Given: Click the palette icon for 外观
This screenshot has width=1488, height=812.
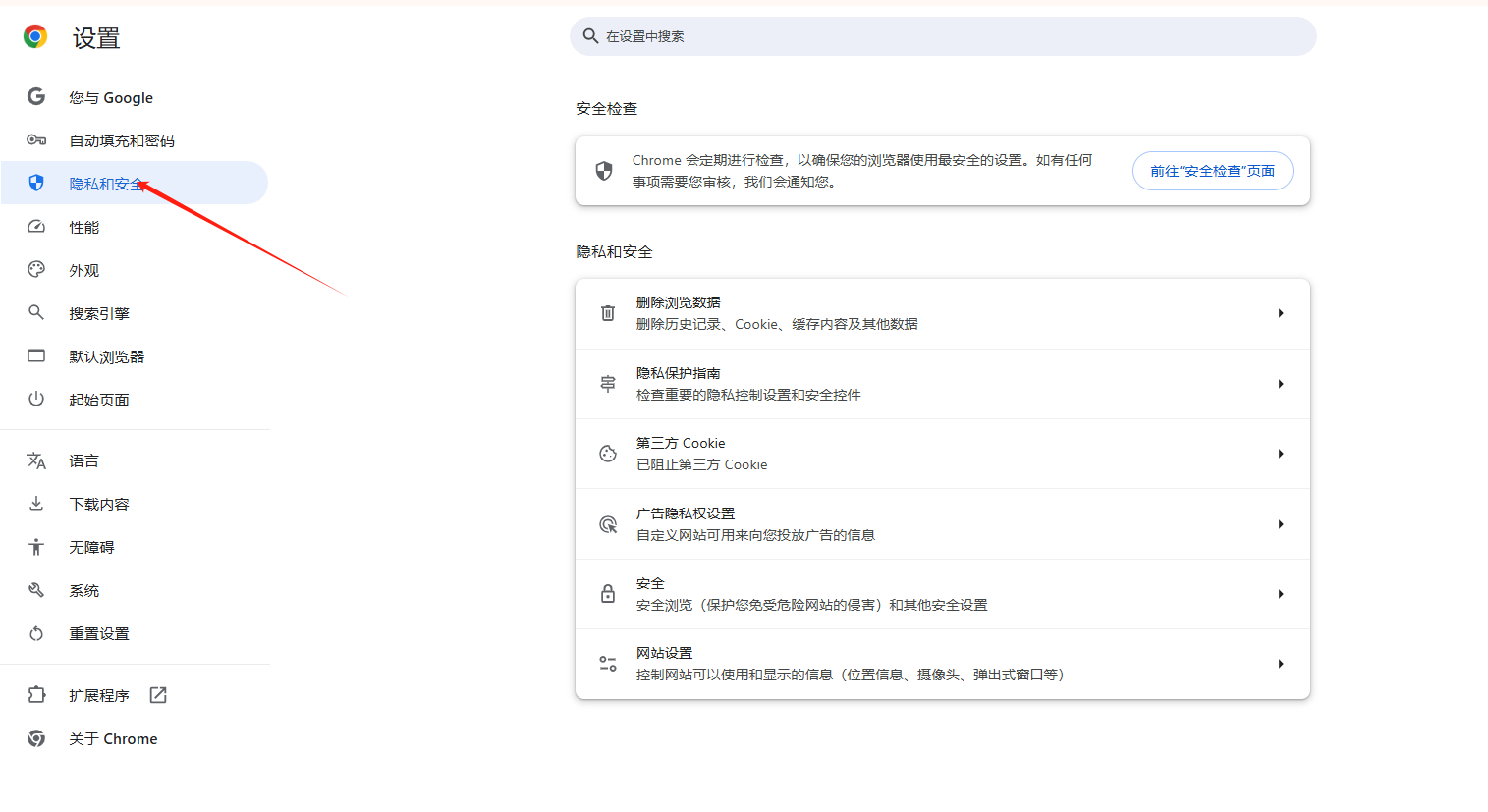Looking at the screenshot, I should (36, 269).
